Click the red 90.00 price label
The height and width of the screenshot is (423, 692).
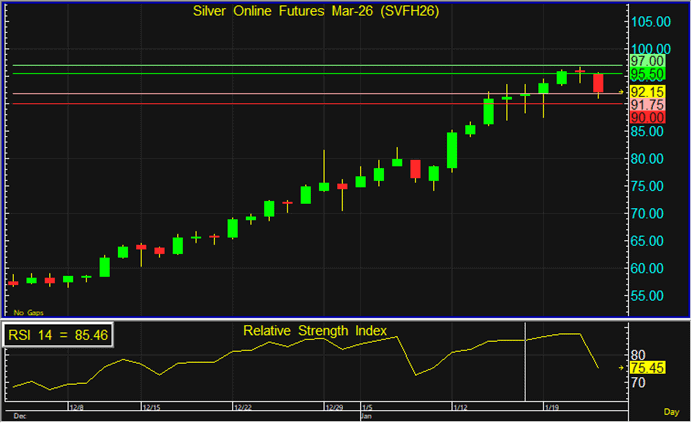[647, 117]
